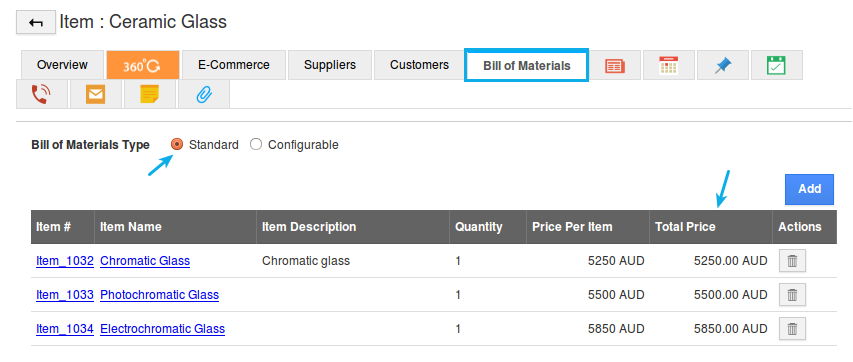Open the green task checkmark calendar tab

(x=776, y=65)
